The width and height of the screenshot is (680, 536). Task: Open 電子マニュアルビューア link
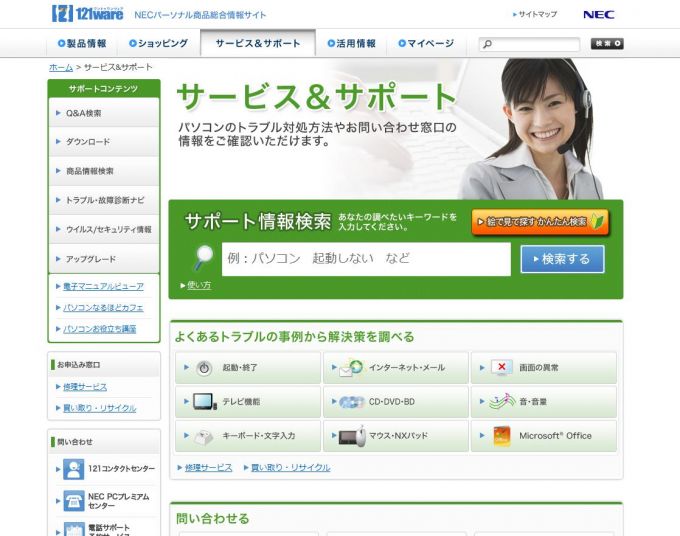pos(103,286)
